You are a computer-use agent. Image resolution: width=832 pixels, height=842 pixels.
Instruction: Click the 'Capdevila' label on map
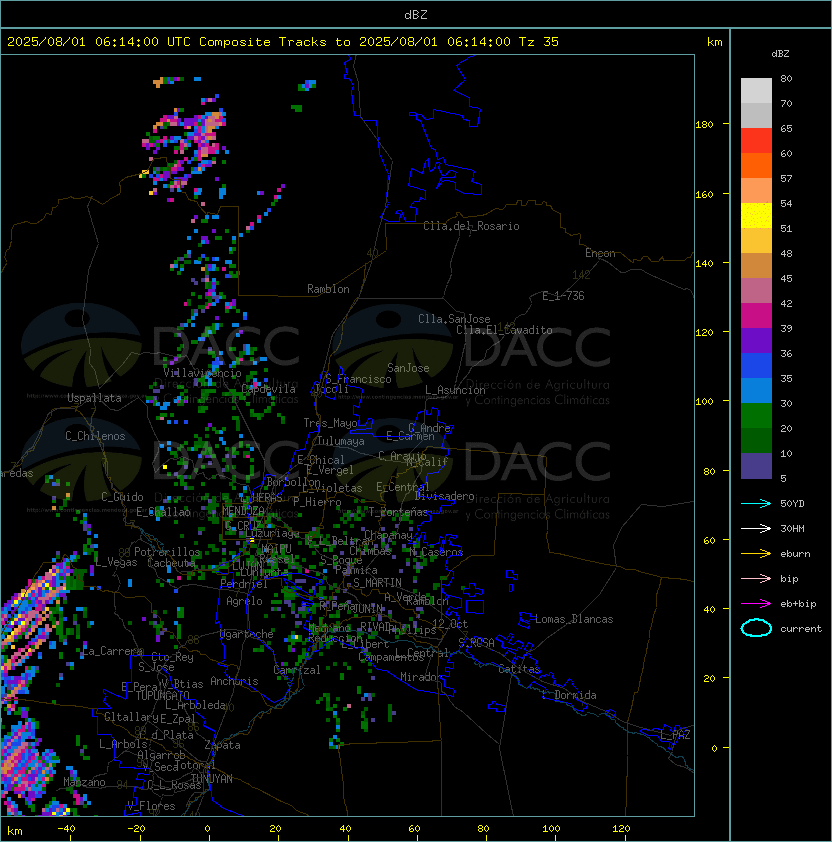pos(269,389)
